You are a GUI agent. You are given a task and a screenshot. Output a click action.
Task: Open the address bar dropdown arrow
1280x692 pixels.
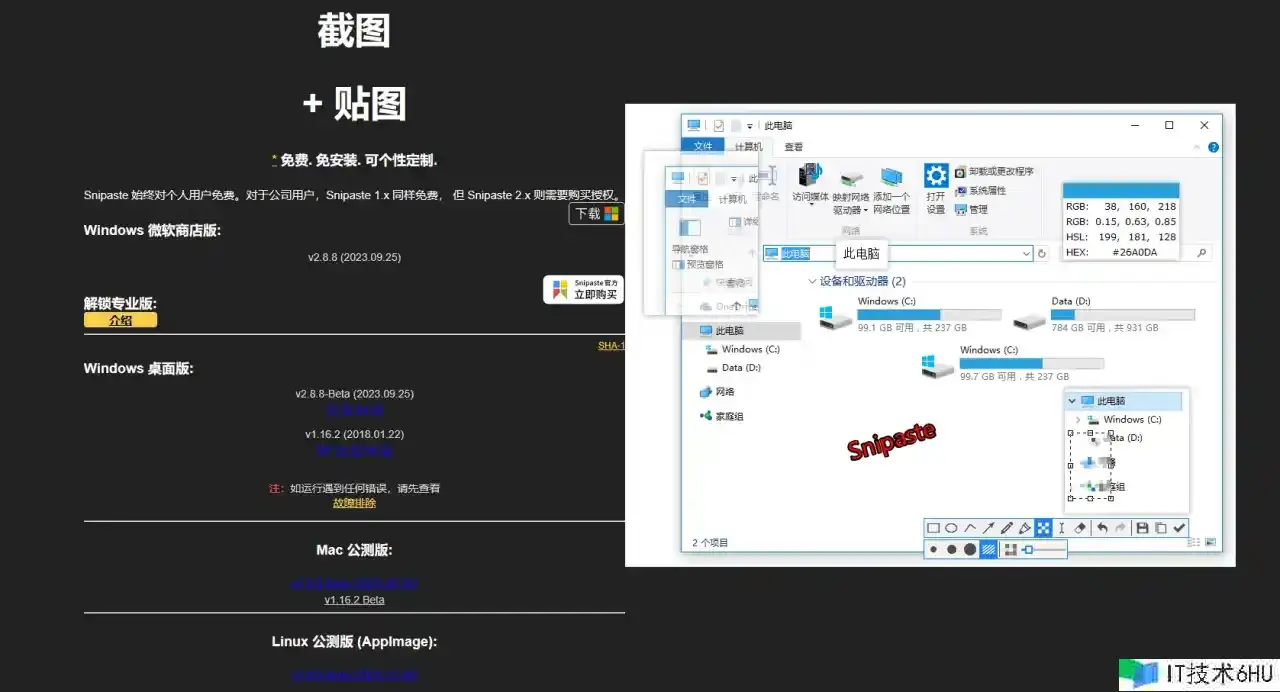coord(1026,254)
